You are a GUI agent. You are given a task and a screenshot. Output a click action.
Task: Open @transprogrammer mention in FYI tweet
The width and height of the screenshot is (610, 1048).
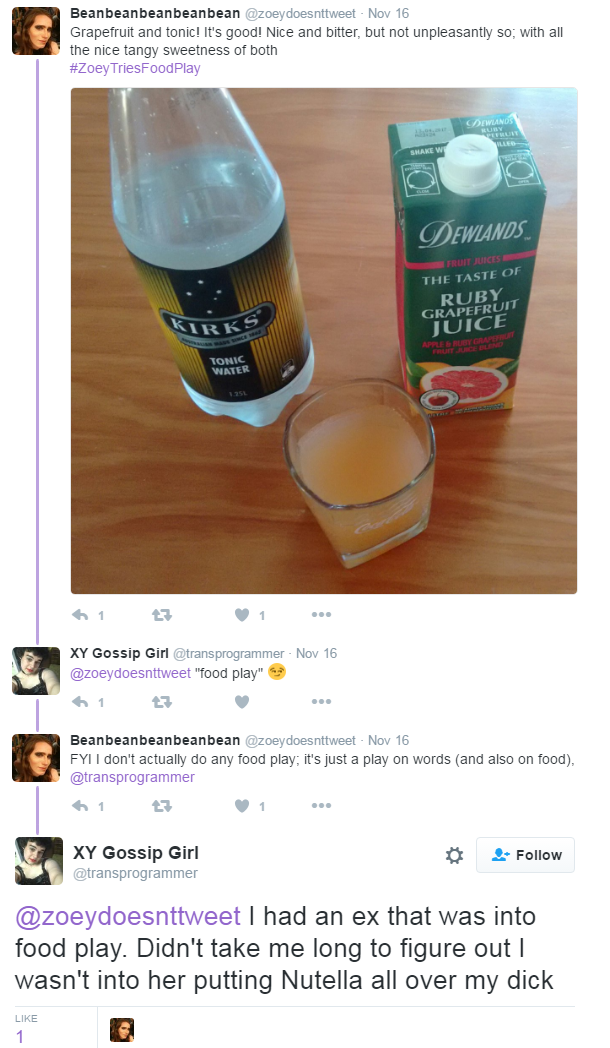132,777
